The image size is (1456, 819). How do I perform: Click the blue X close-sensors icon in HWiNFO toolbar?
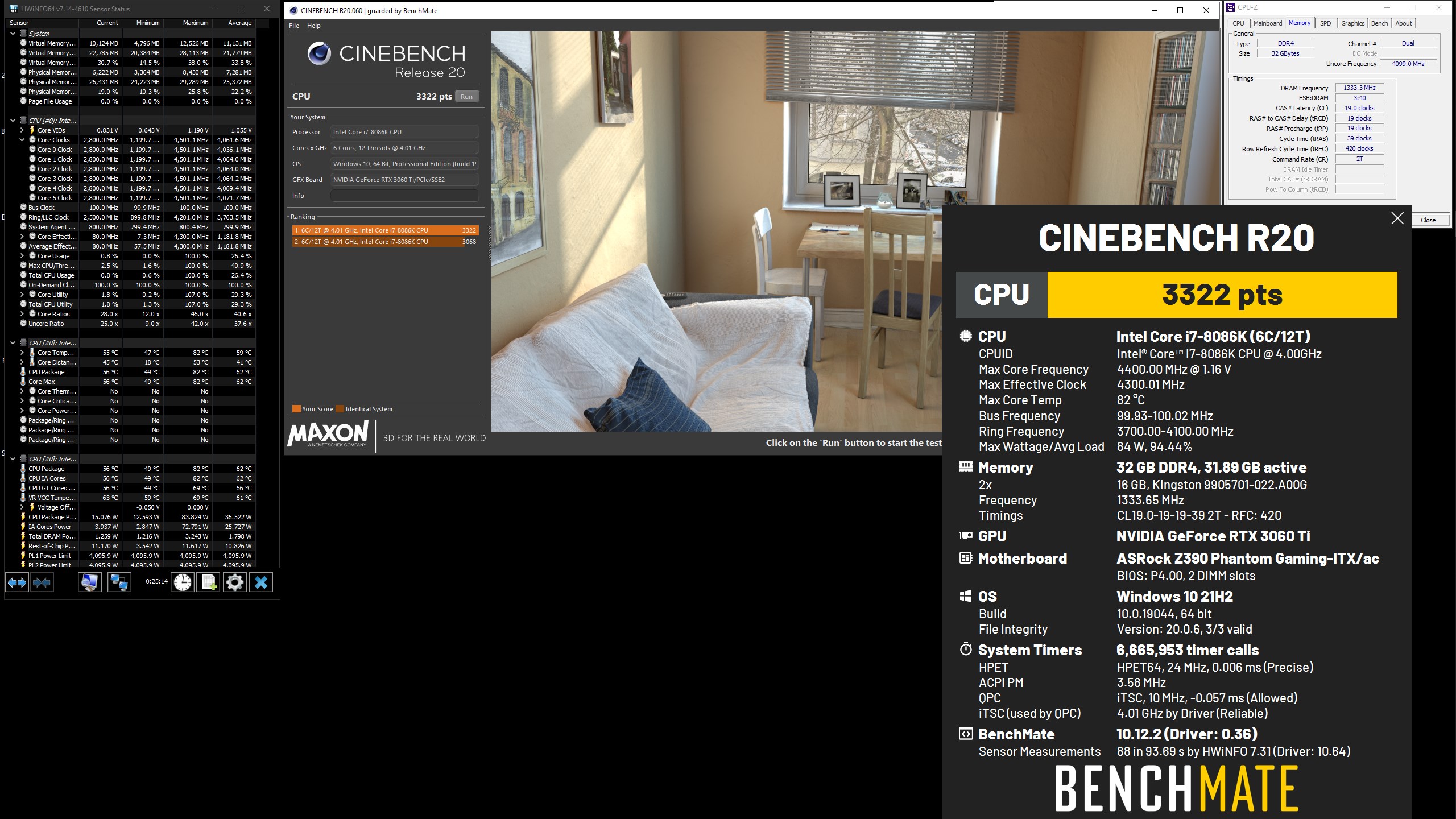[261, 582]
